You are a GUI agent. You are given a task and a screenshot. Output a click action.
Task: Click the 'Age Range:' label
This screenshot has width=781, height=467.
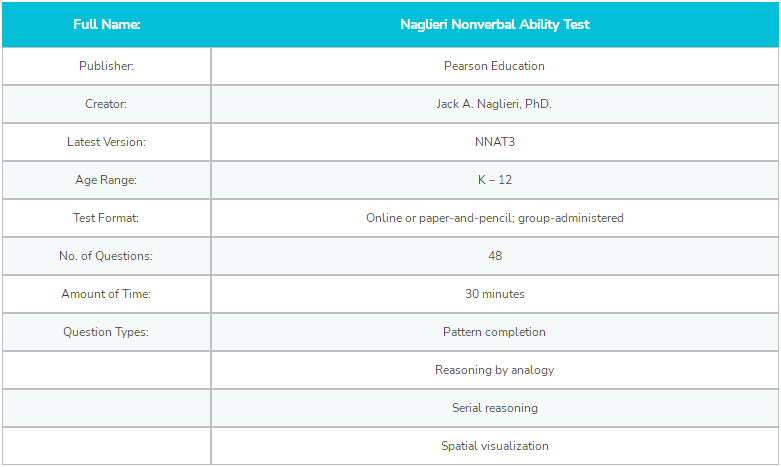pos(106,180)
